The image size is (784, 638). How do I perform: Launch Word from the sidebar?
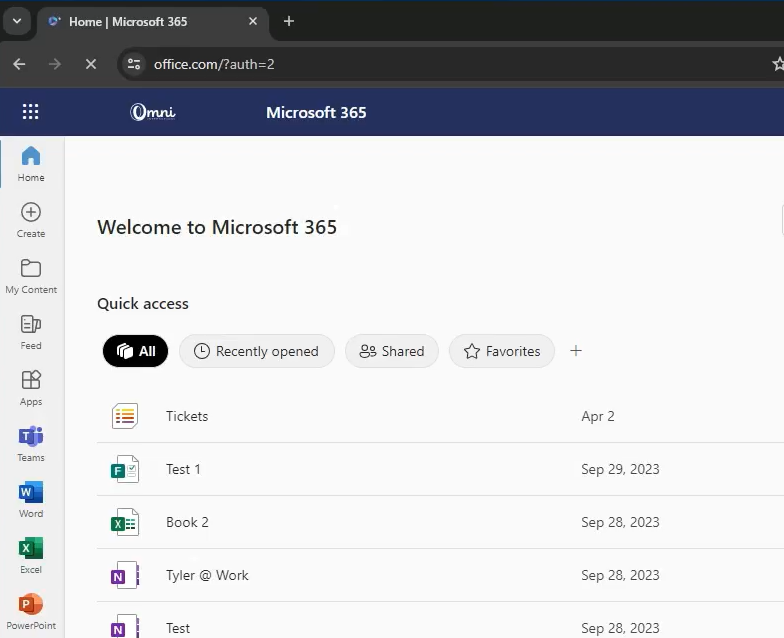[31, 500]
